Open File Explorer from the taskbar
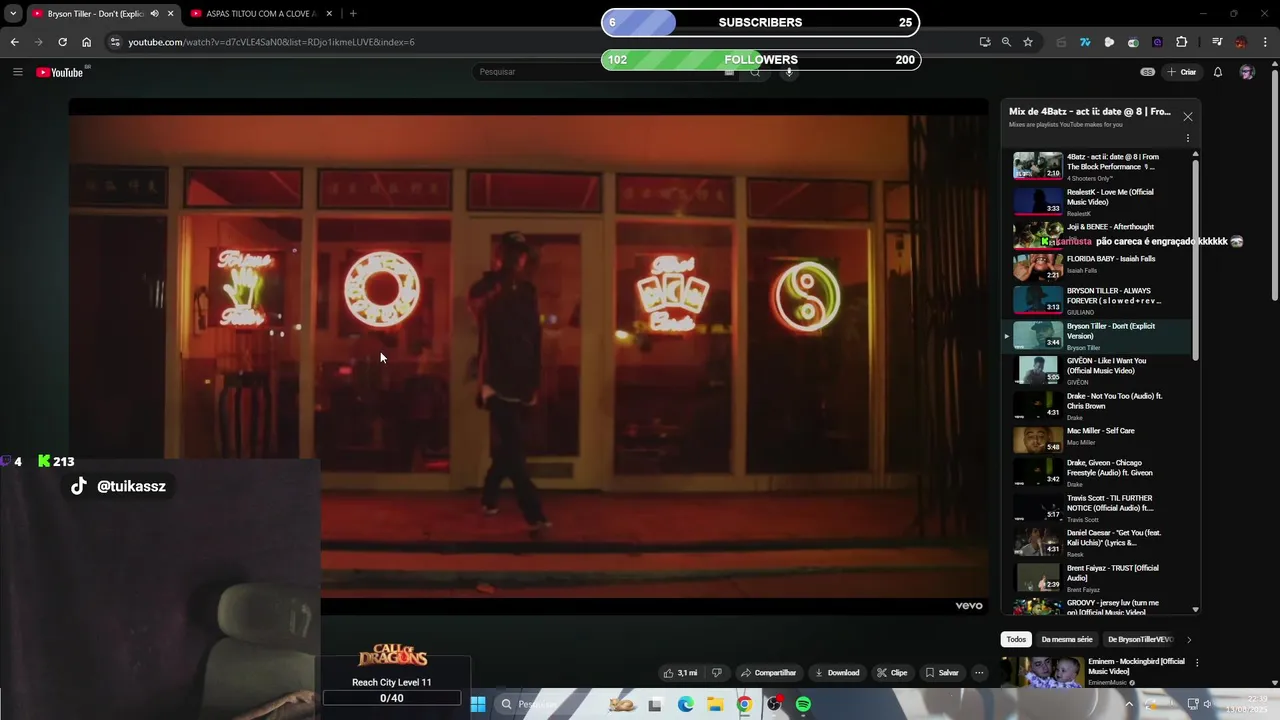1280x720 pixels. pyautogui.click(x=715, y=704)
